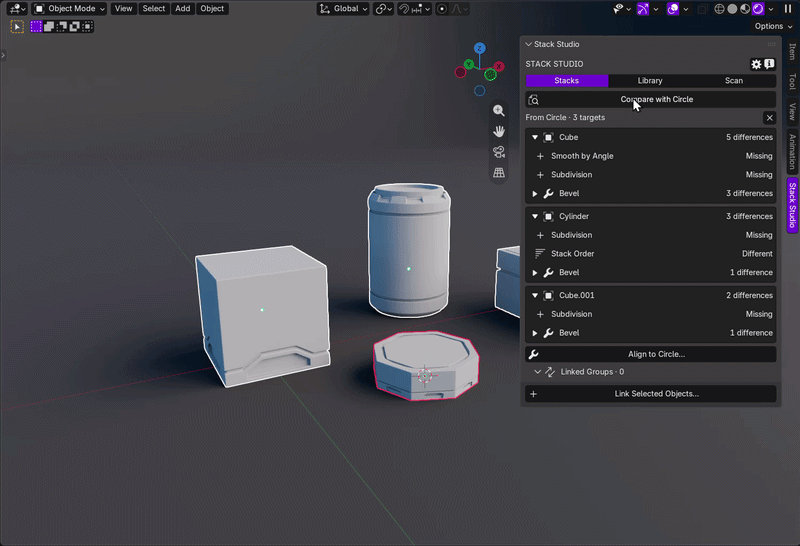800x546 pixels.
Task: Add missing Subdivision to Cube.001
Action: coord(540,314)
